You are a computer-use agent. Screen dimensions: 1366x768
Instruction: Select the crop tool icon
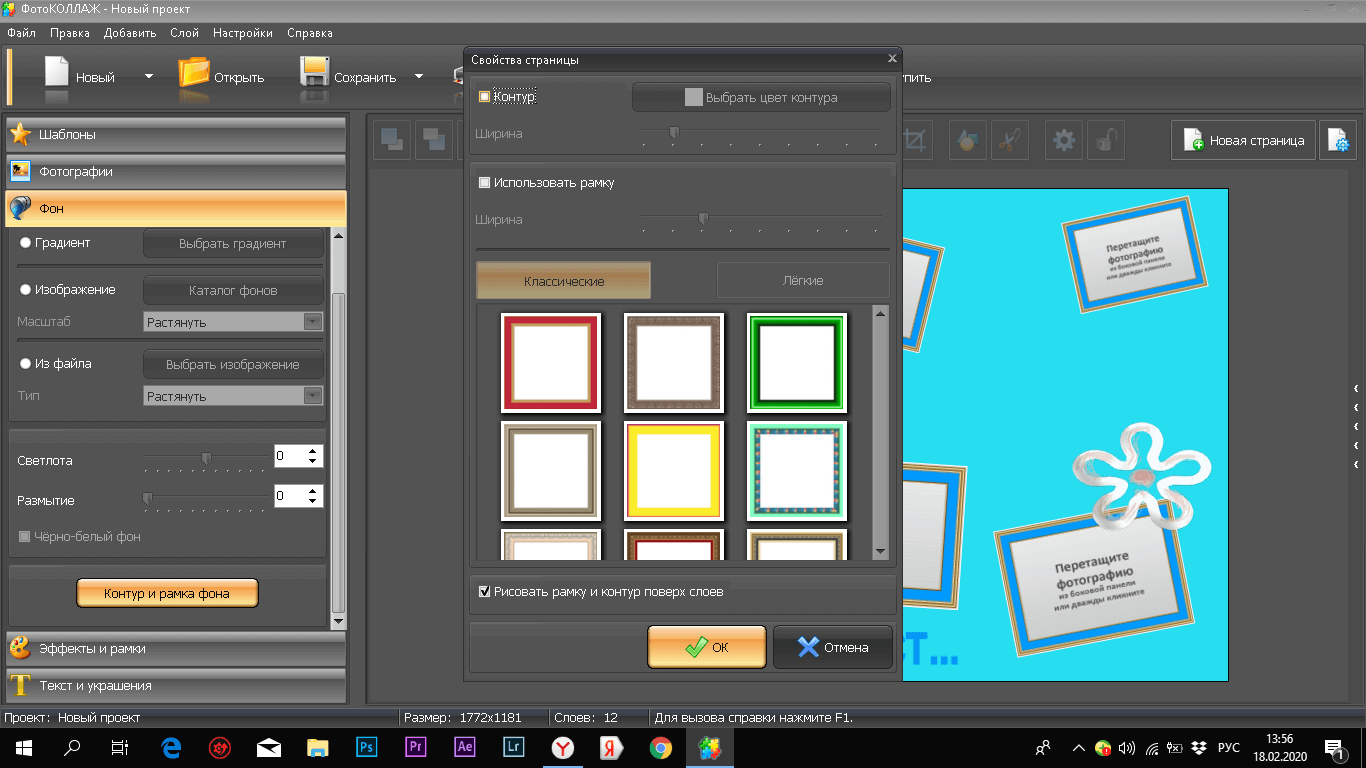pos(915,139)
